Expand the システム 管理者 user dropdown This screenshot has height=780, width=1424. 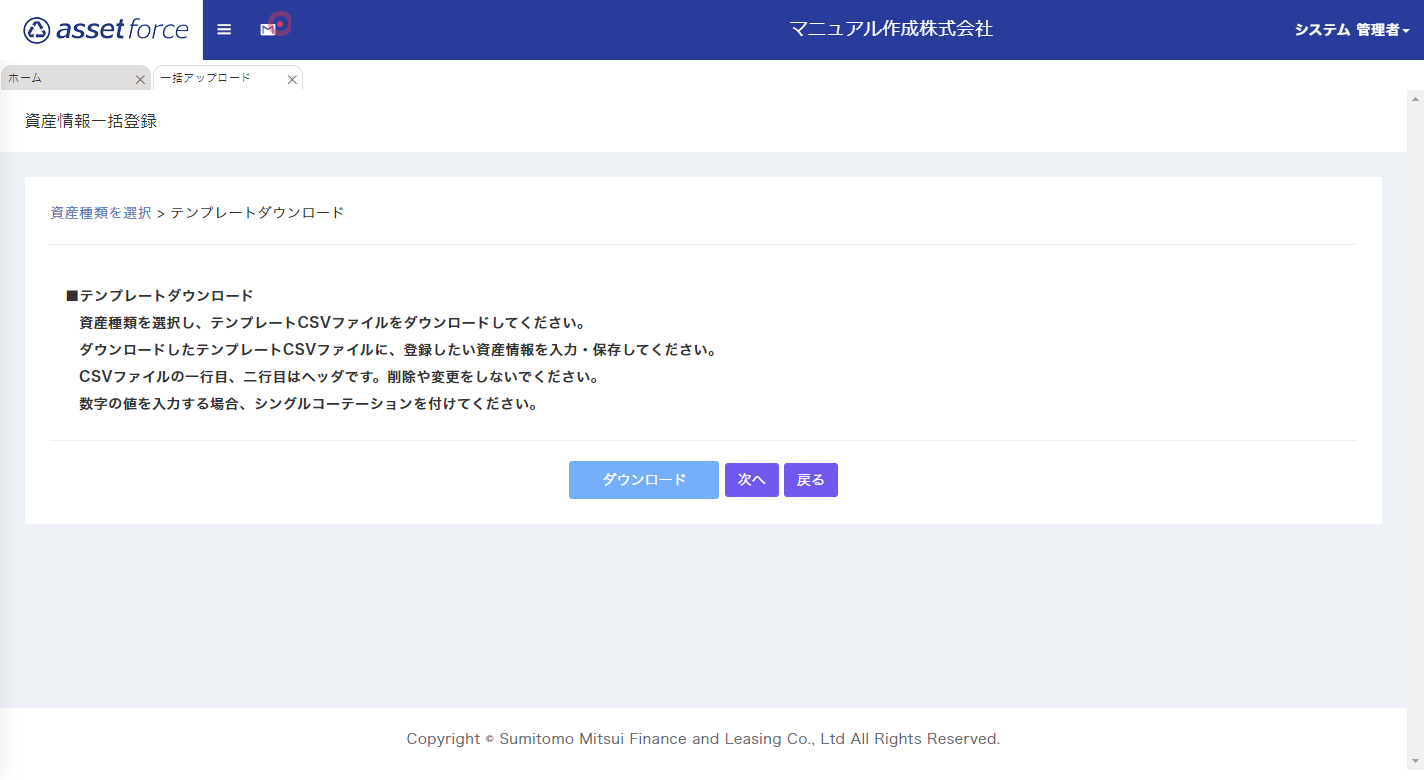(x=1352, y=30)
